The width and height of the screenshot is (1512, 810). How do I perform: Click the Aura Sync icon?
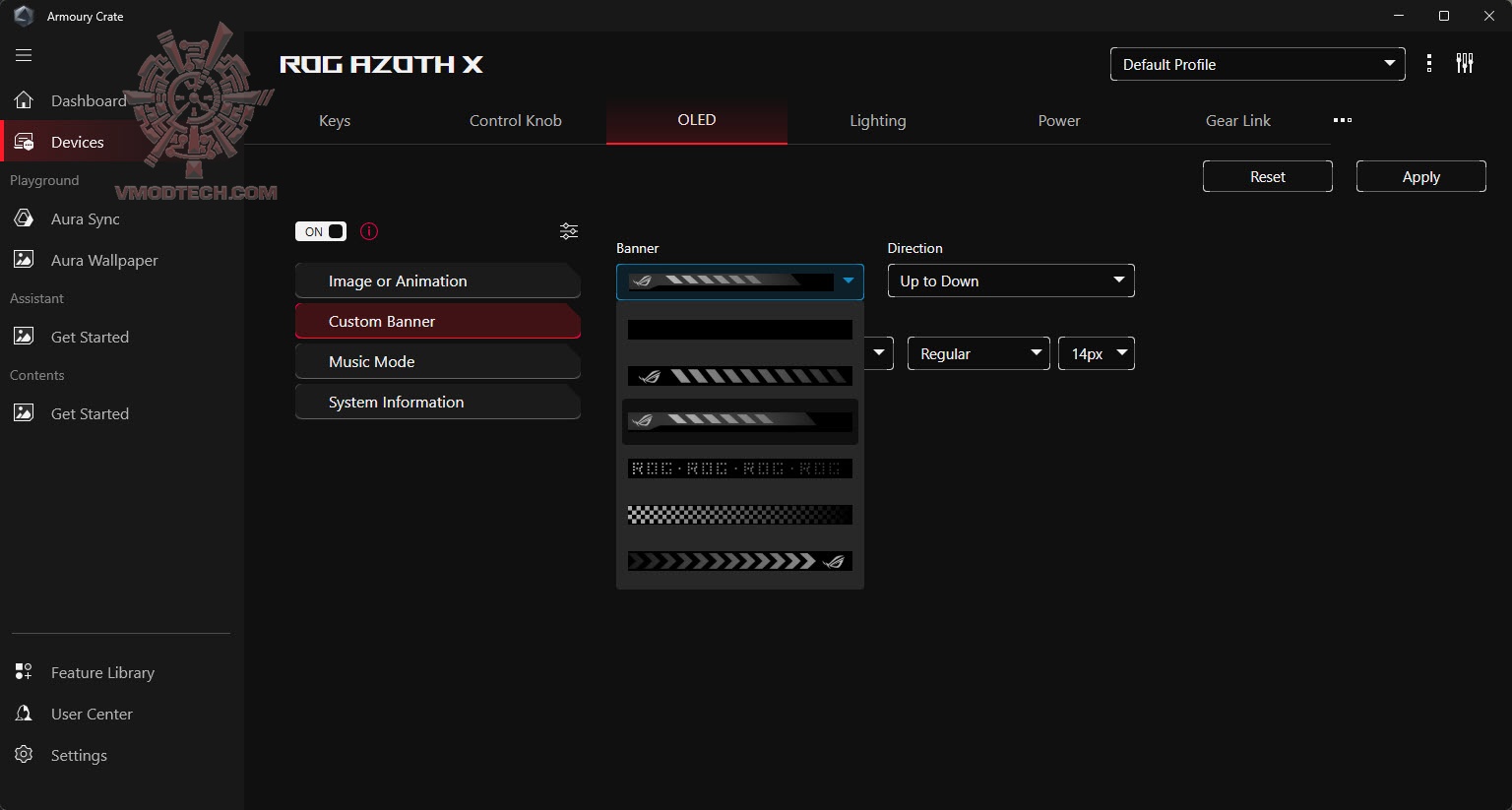click(24, 218)
